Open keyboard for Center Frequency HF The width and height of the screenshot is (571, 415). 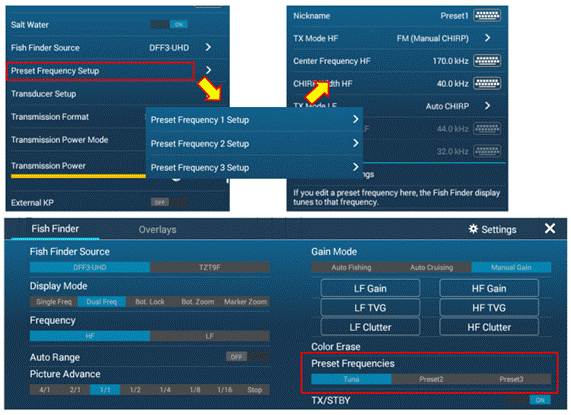487,61
